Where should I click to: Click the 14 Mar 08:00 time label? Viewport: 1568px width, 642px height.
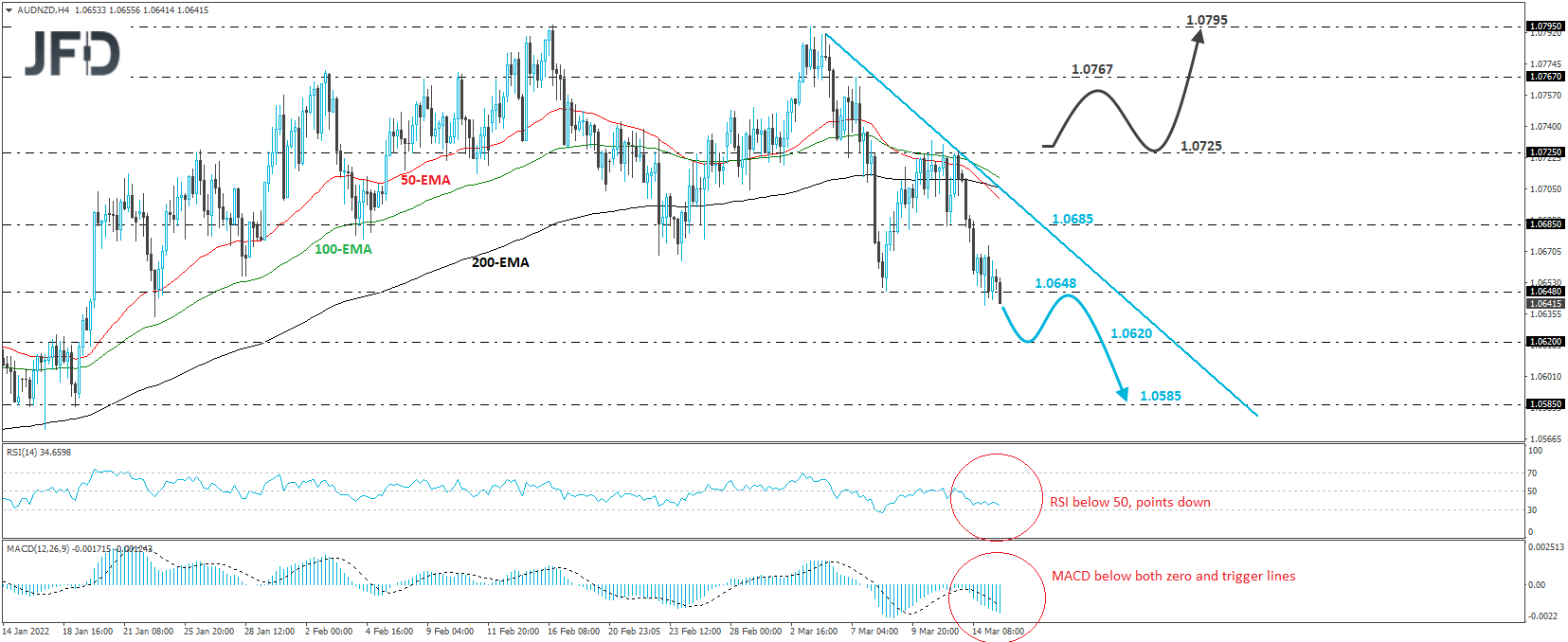(998, 632)
